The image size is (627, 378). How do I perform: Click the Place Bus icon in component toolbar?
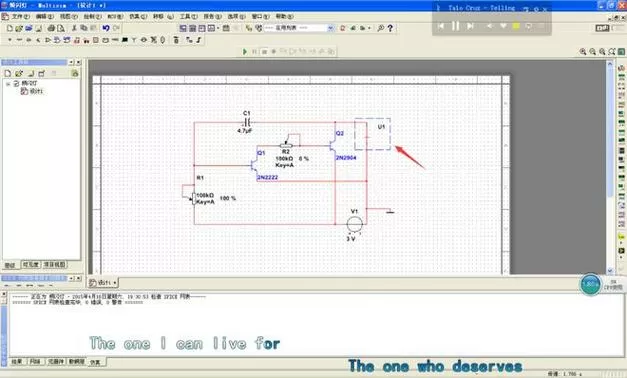[198, 40]
